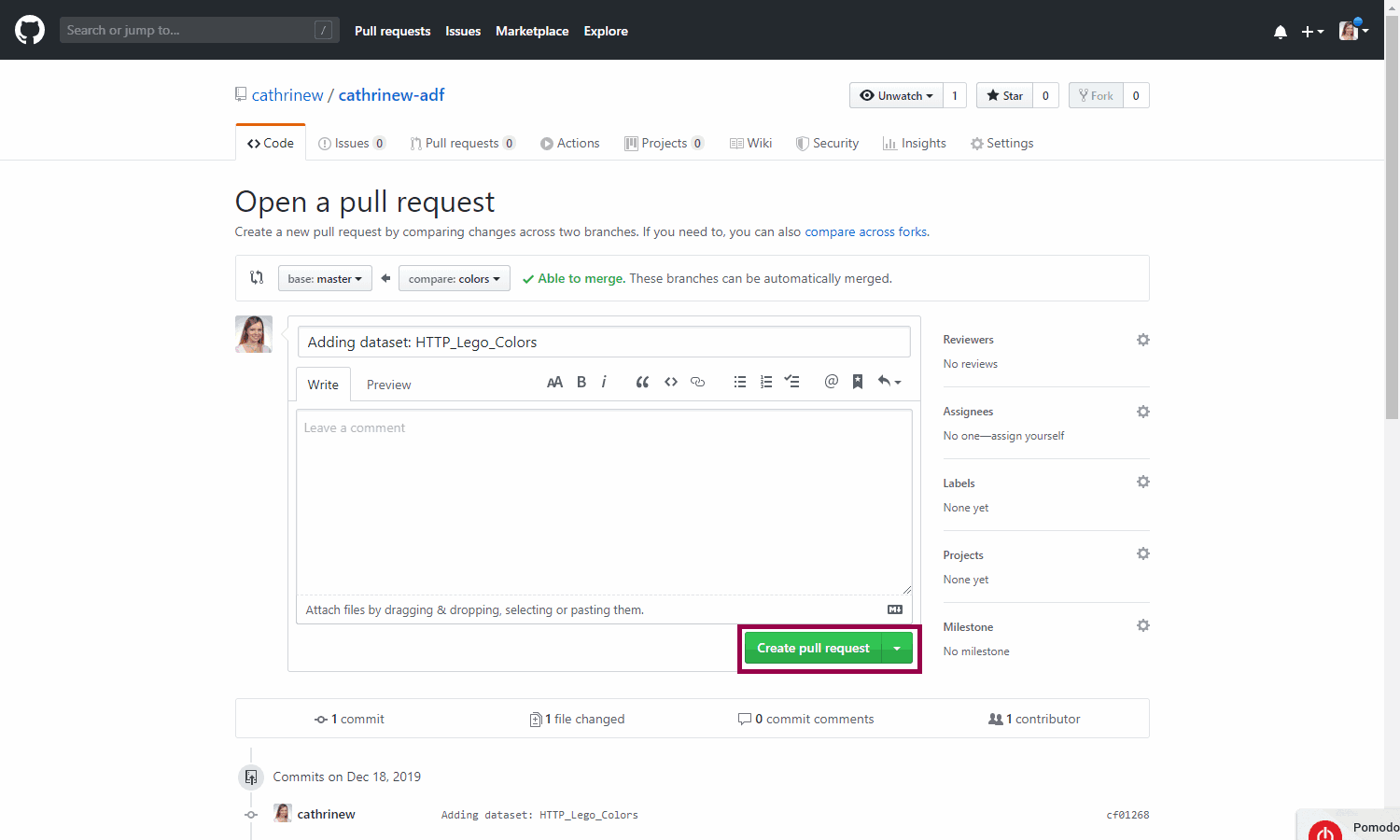
Task: Click the italic formatting icon
Action: point(604,382)
